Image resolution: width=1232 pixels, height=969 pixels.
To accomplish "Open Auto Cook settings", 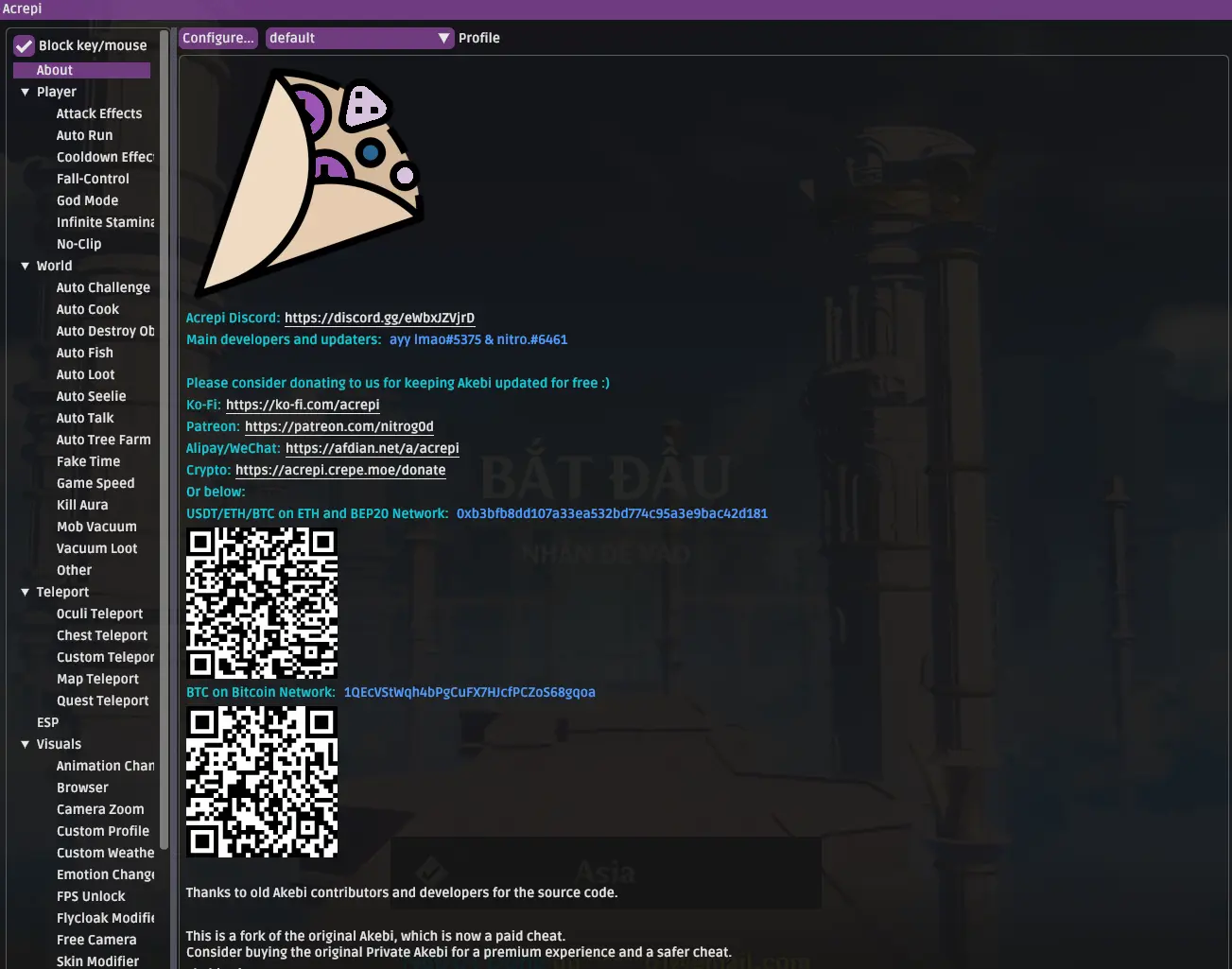I will pyautogui.click(x=88, y=309).
